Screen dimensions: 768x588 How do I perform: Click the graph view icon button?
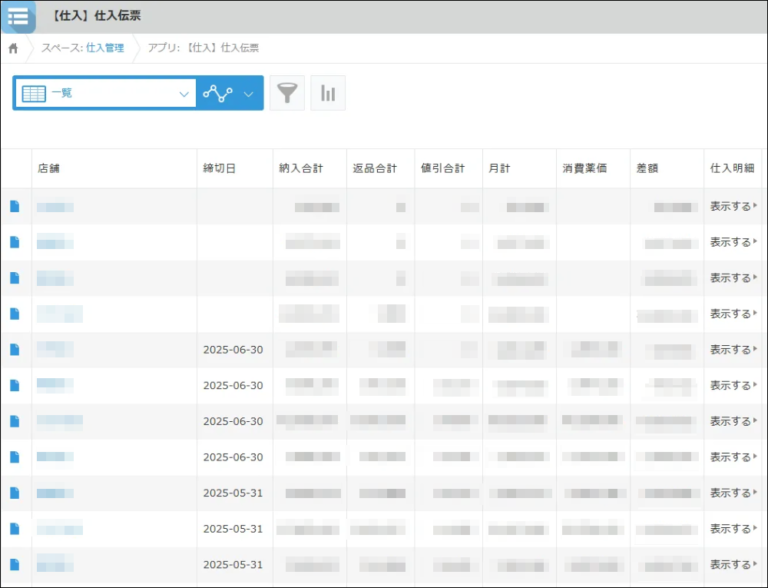pyautogui.click(x=217, y=93)
